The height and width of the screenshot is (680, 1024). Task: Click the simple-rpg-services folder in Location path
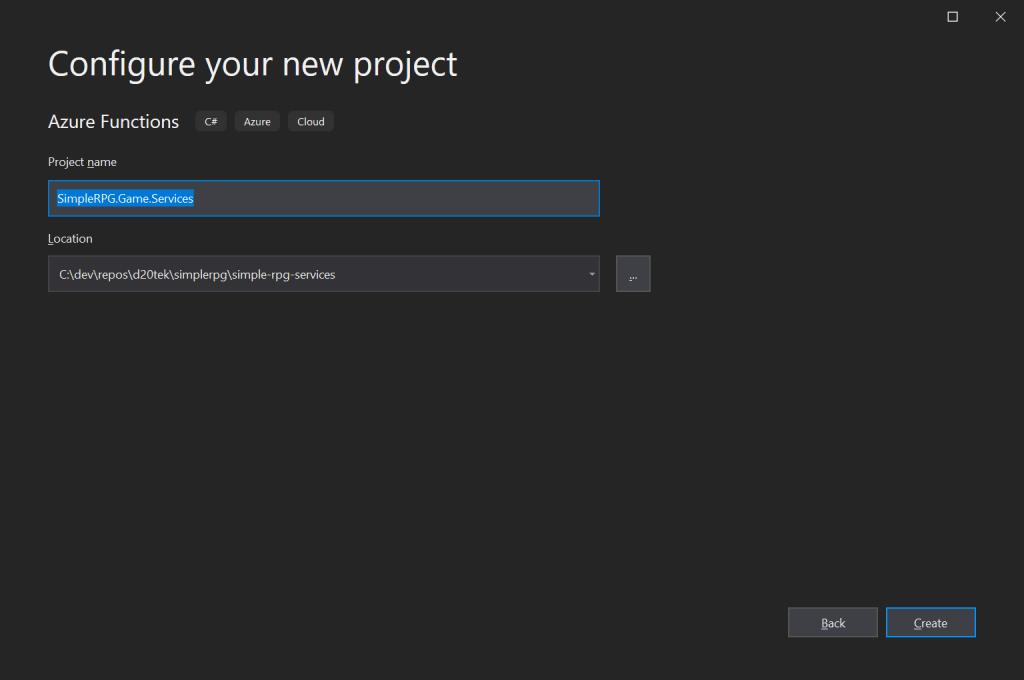(x=283, y=274)
